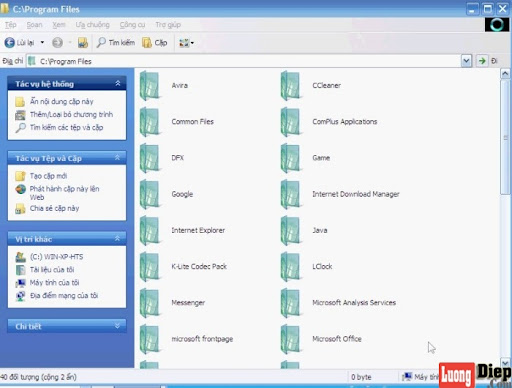512x388 pixels.
Task: Go up one folder level icon
Action: click(x=83, y=43)
